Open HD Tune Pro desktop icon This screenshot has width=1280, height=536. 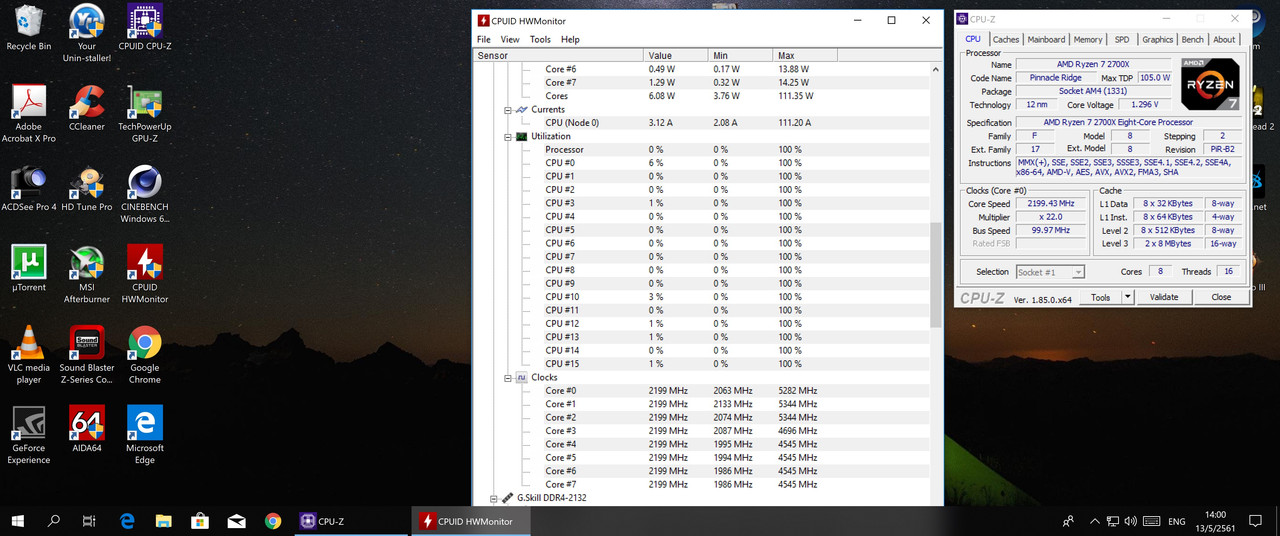coord(87,188)
